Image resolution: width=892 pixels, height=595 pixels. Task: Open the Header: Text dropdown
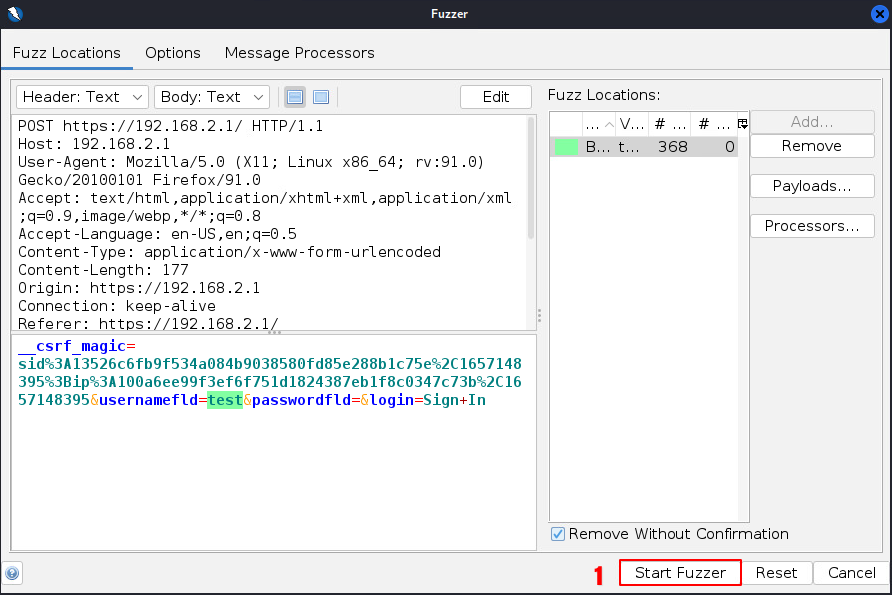(x=82, y=97)
